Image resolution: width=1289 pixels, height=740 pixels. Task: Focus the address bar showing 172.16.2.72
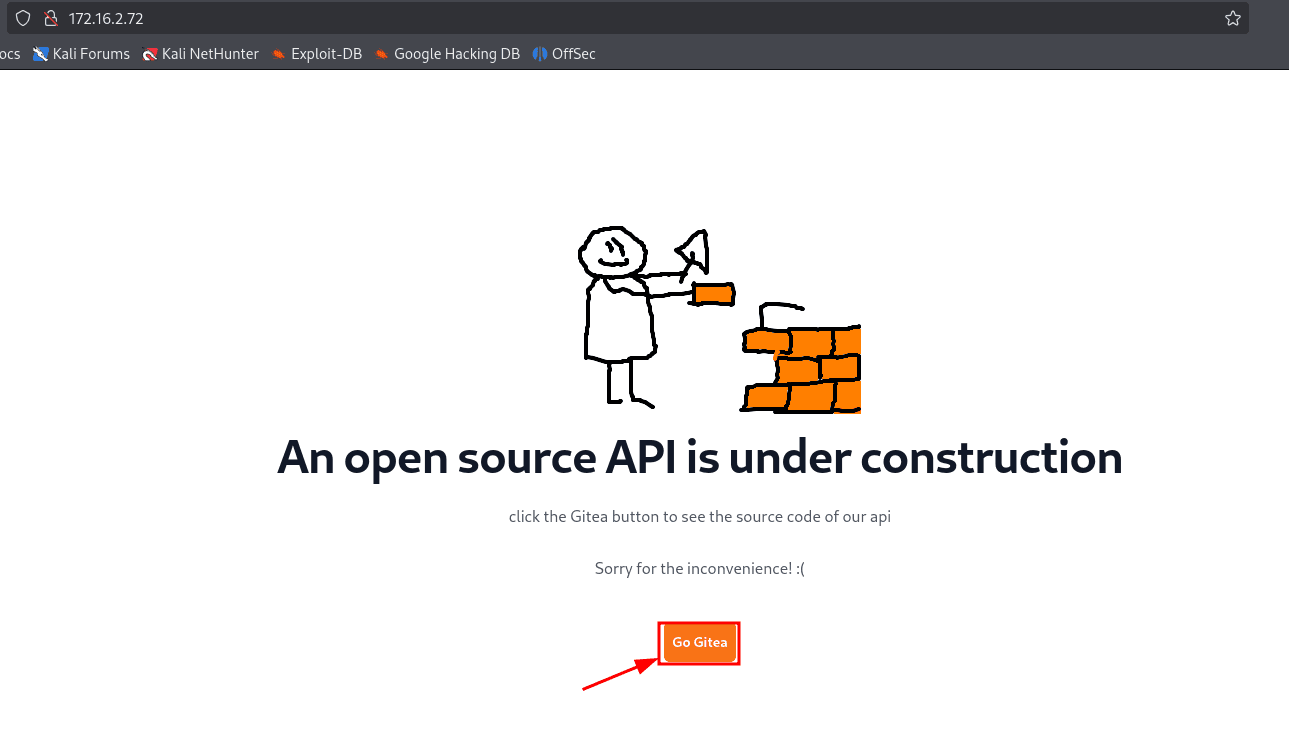pos(600,18)
